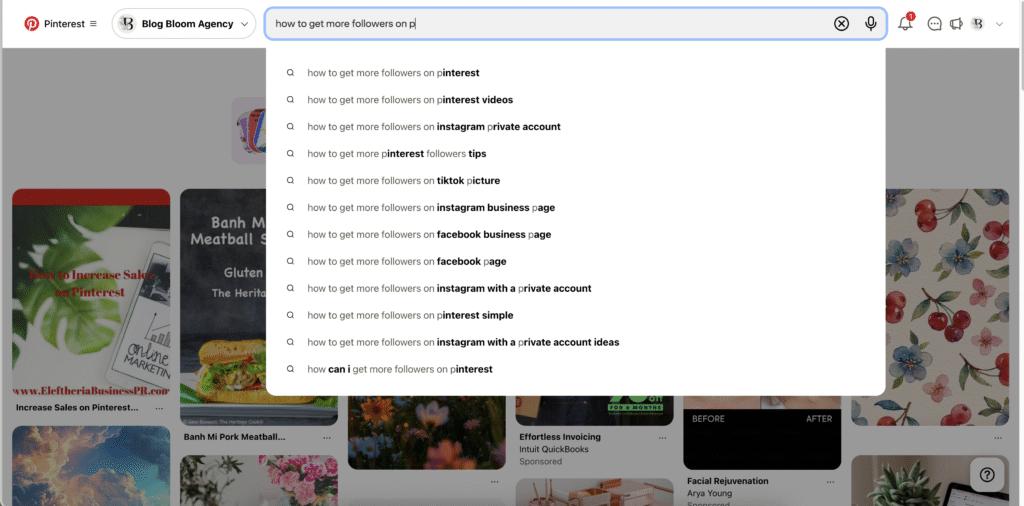Screen dimensions: 1024x506
Task: Open the Pinterest hamburger menu
Action: tap(93, 24)
